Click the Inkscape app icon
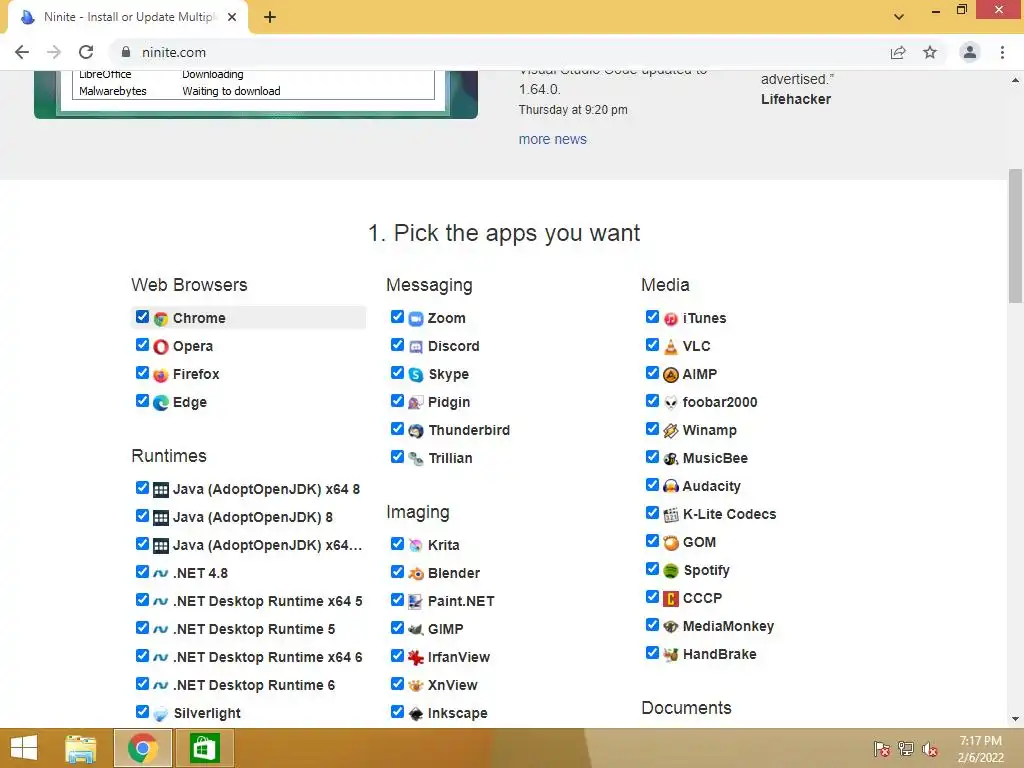The width and height of the screenshot is (1024, 768). (416, 714)
